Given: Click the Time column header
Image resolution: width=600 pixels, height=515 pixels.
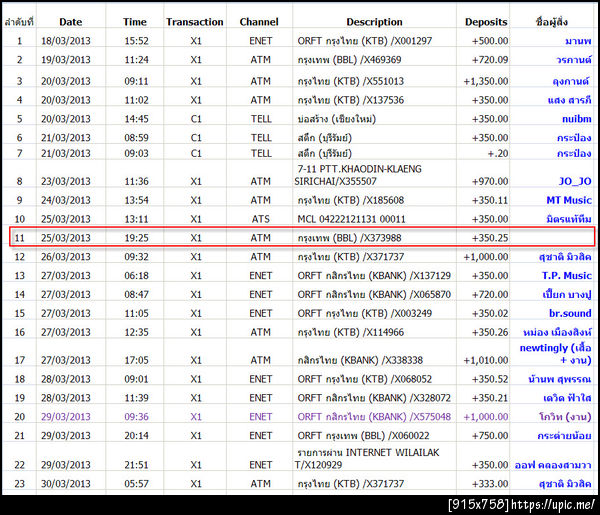Looking at the screenshot, I should [x=135, y=22].
